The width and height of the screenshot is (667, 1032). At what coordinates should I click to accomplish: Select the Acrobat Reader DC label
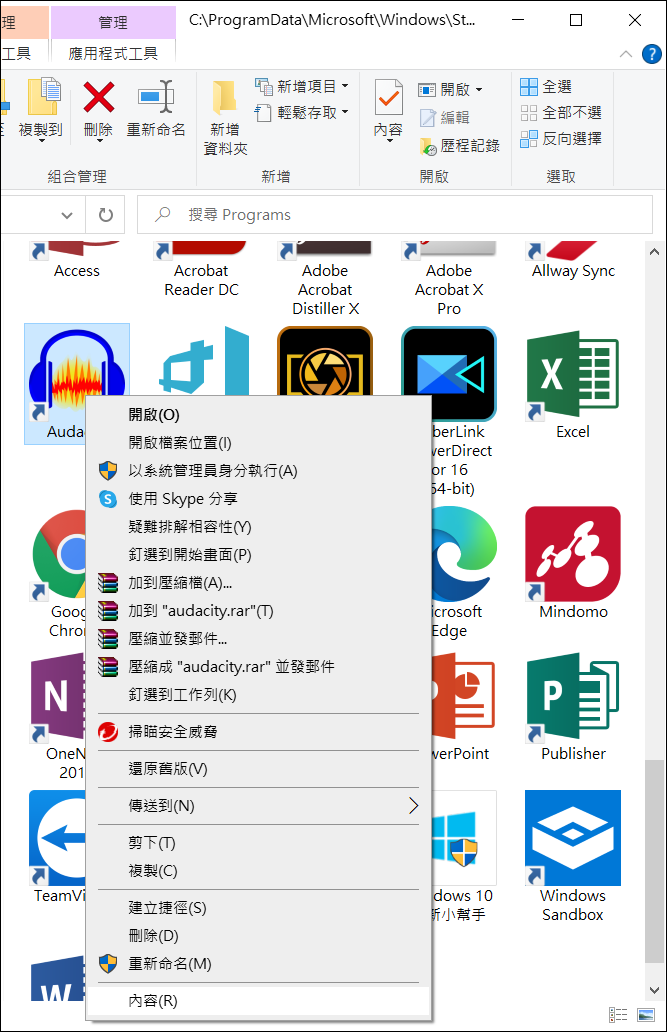201,280
